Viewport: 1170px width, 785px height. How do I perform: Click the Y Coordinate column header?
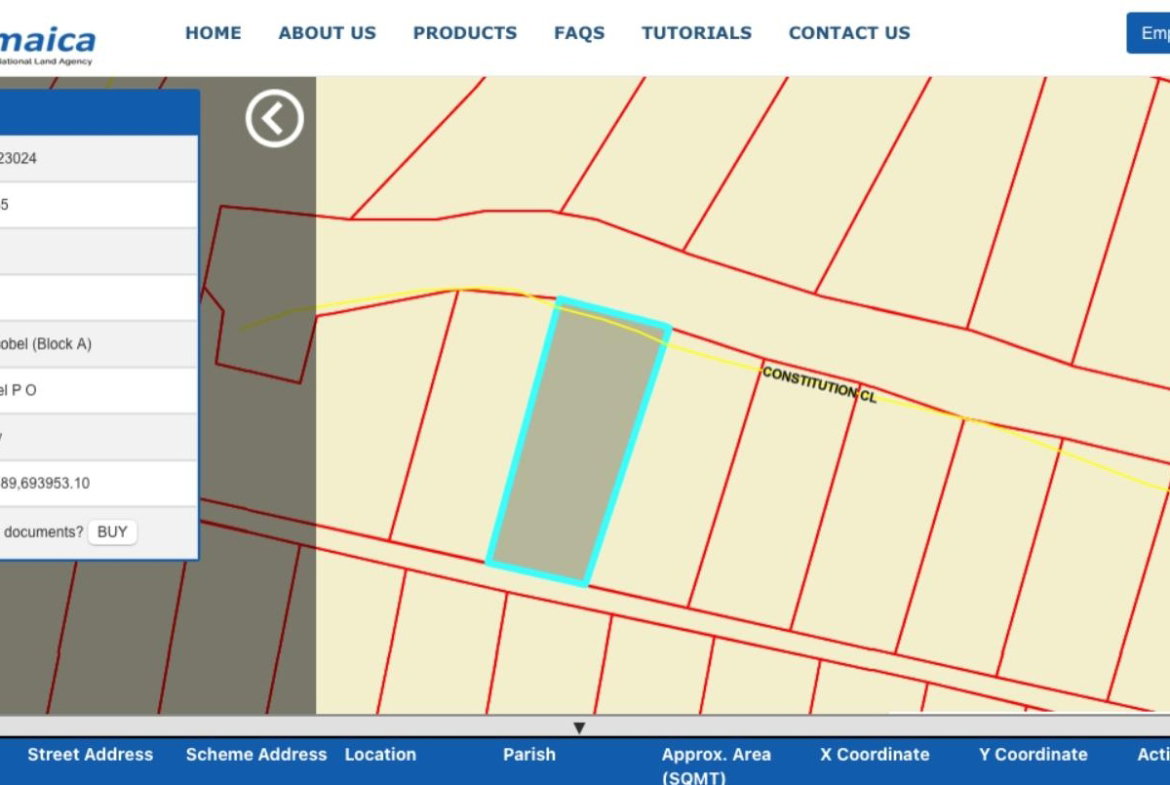(x=1032, y=754)
